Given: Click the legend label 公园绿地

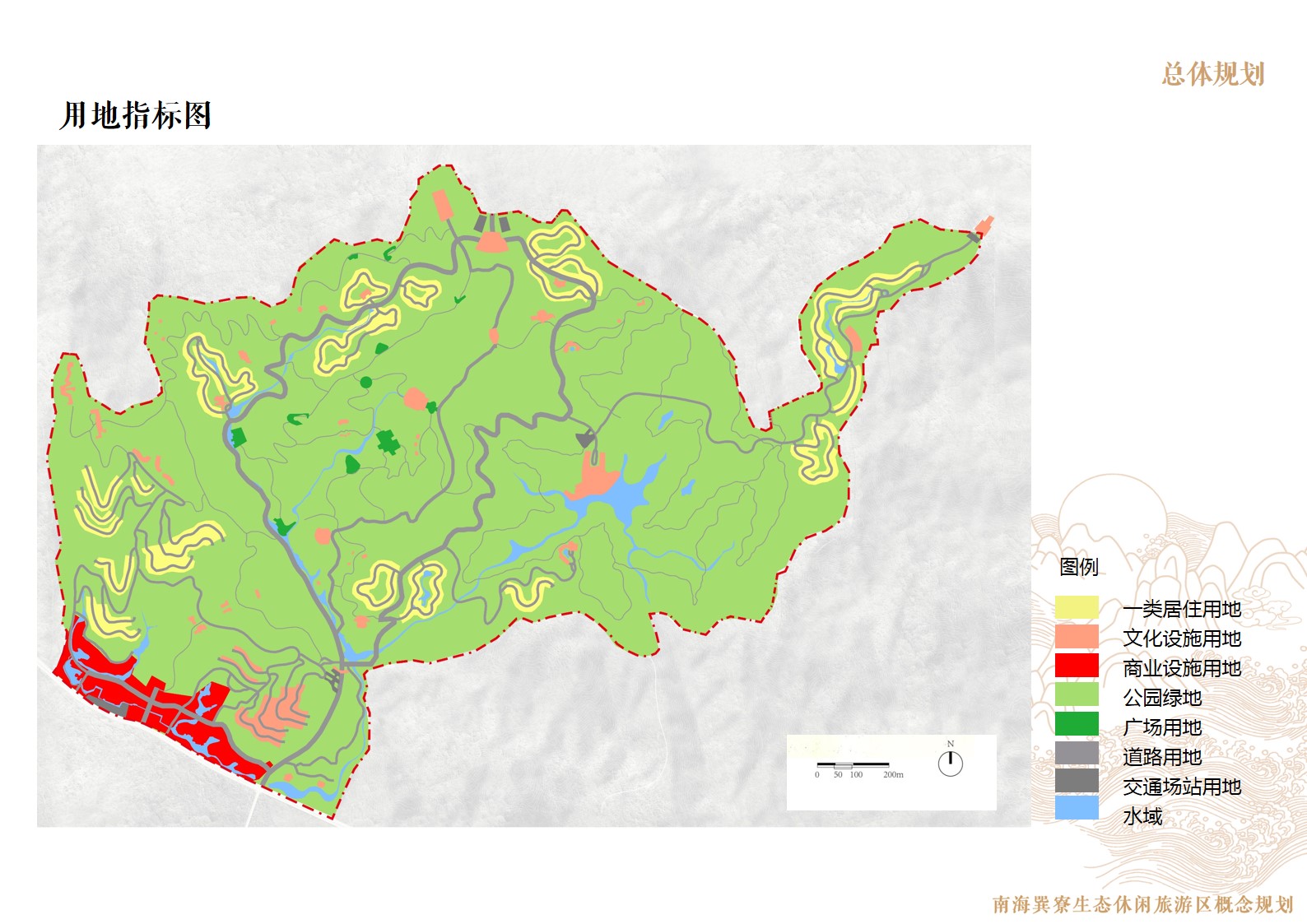Looking at the screenshot, I should [1162, 698].
